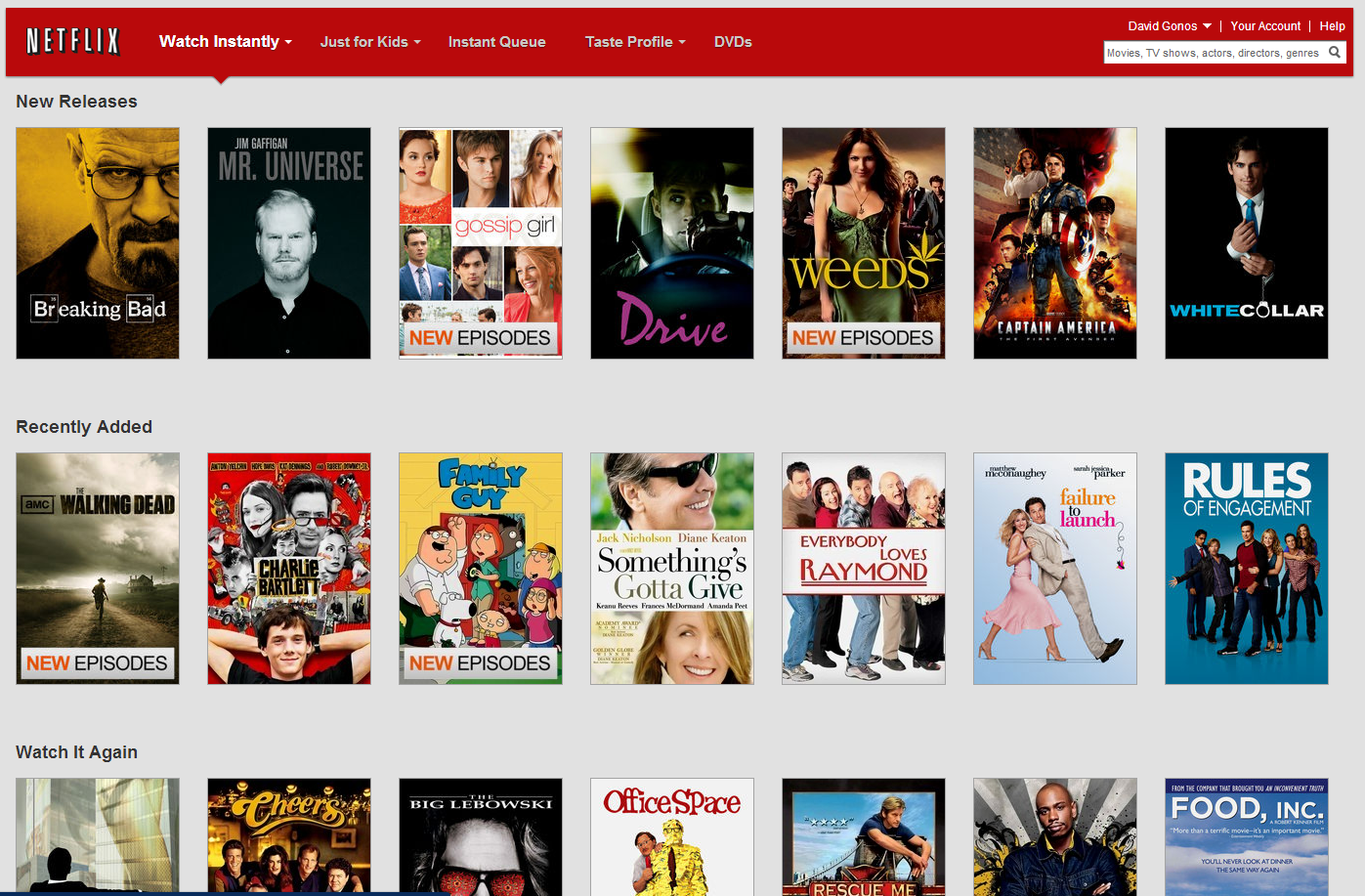Open the Watch Instantly dropdown menu
This screenshot has width=1365, height=896.
tap(225, 41)
